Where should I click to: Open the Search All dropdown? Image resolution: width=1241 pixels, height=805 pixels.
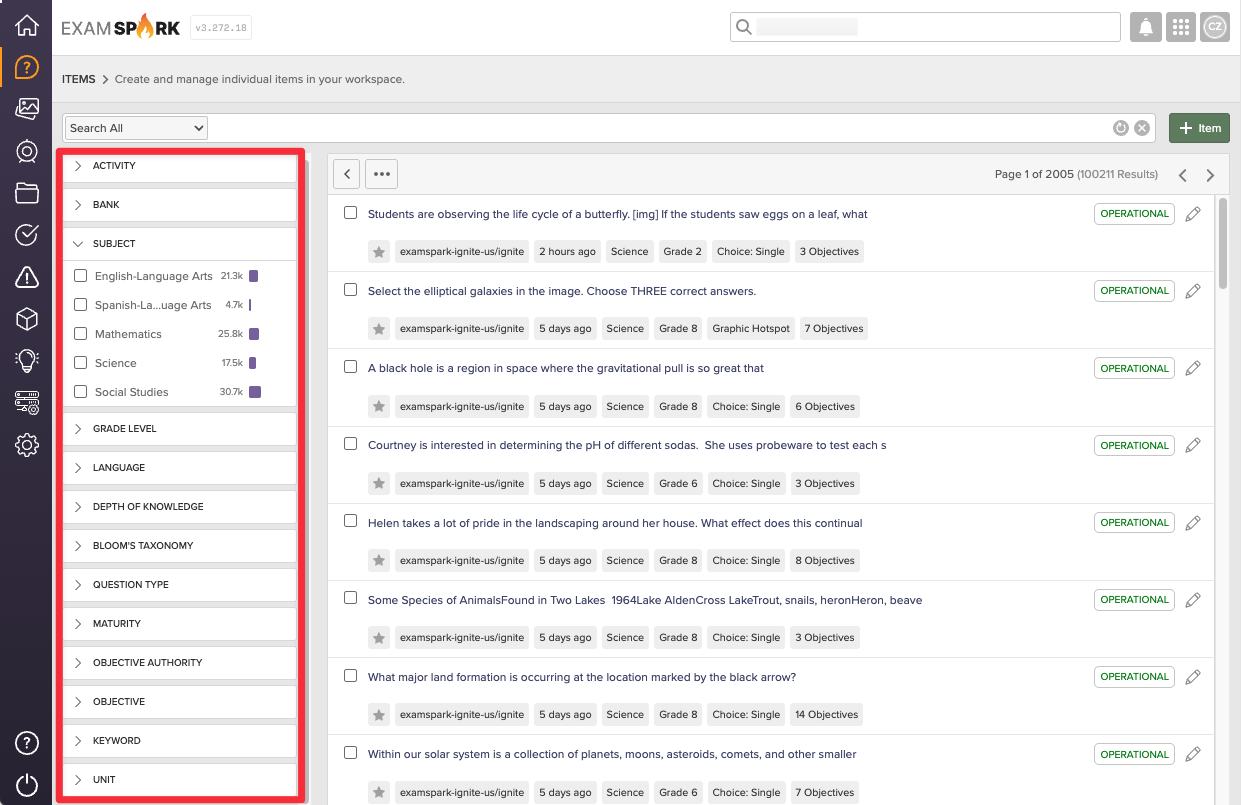pos(136,128)
